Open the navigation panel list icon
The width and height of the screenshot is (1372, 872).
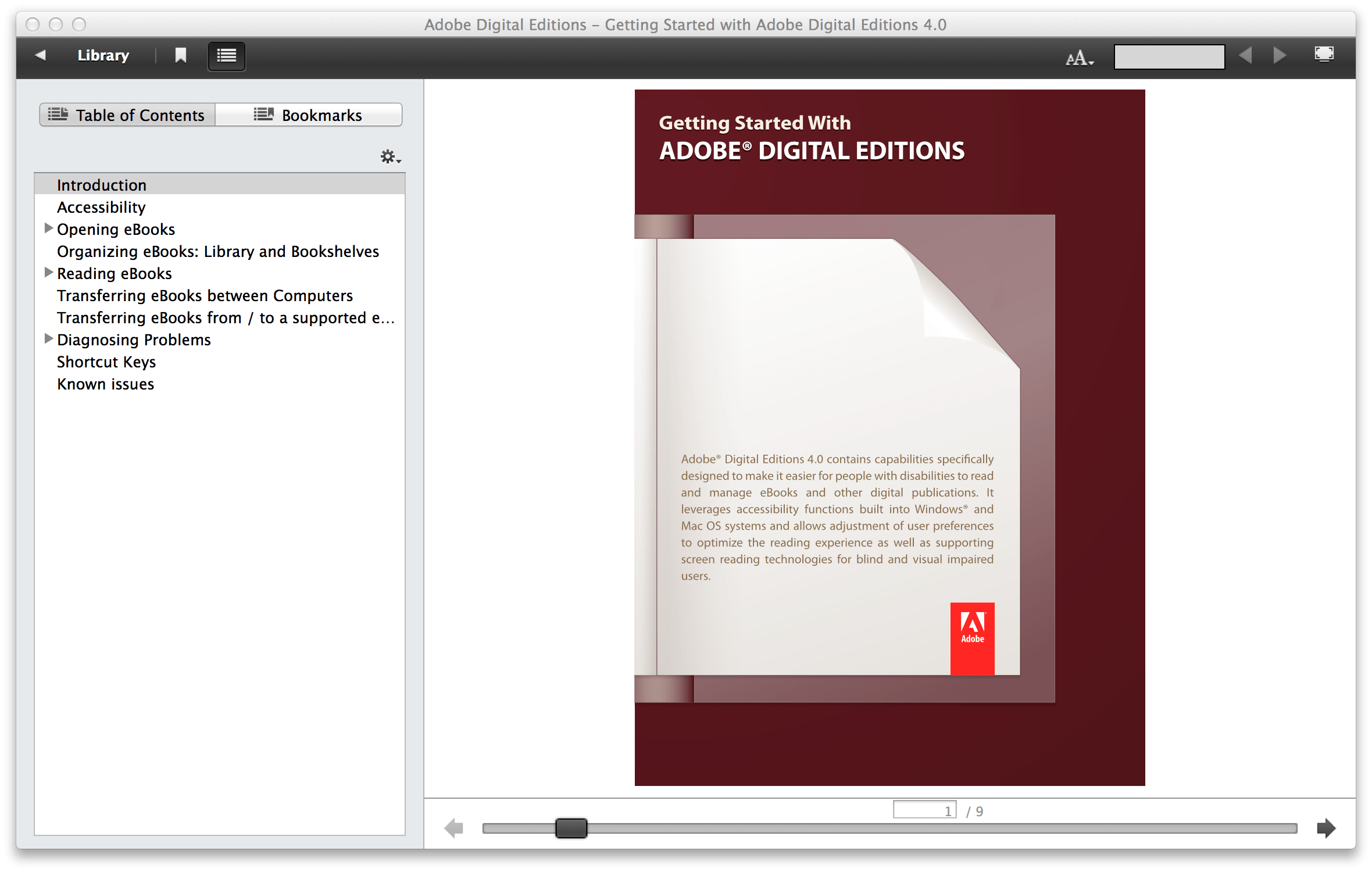(226, 56)
